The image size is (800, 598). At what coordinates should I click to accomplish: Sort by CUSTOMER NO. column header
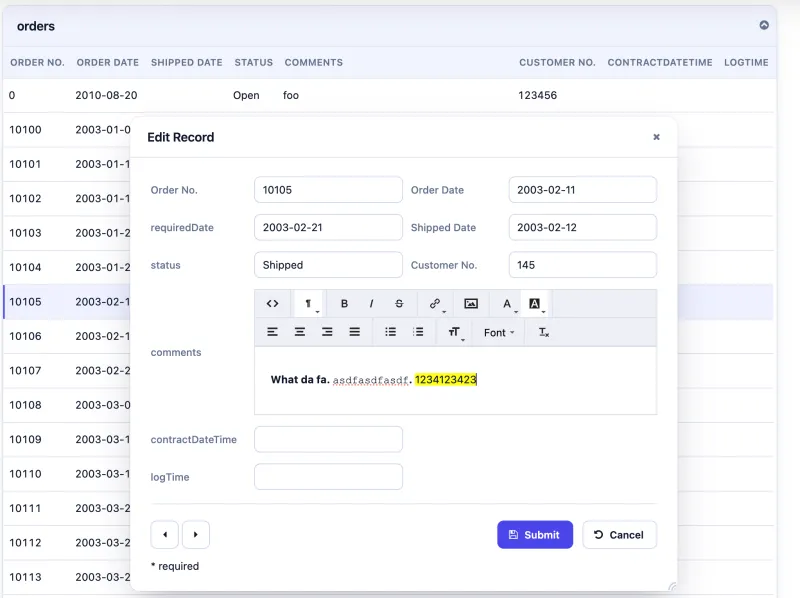tap(557, 62)
